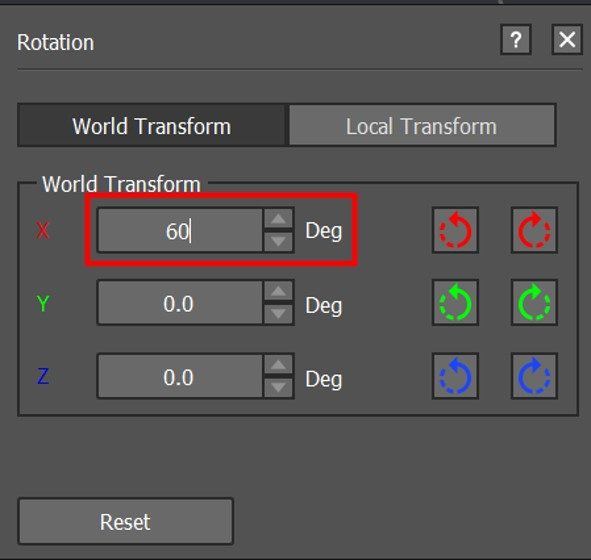Click the Rotation dialog title
591x560 pixels.
55,42
